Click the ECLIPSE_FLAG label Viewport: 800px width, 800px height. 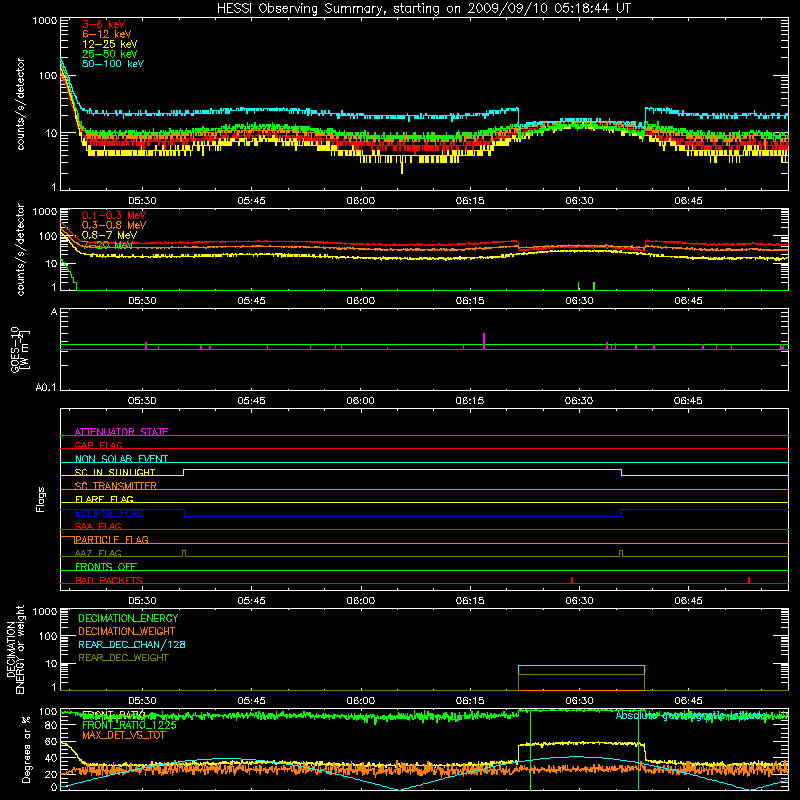[x=109, y=513]
